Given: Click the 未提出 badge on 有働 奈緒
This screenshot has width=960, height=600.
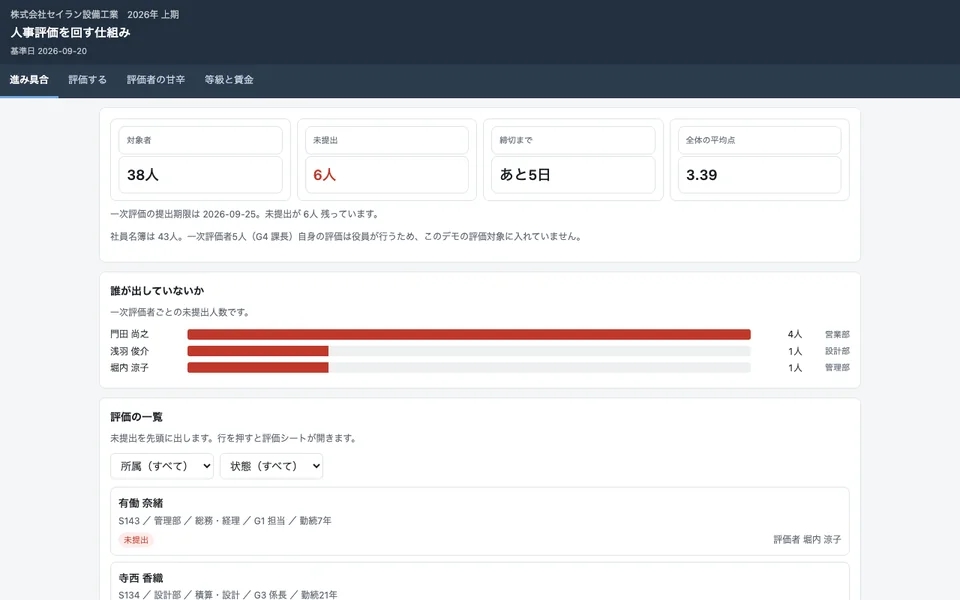Looking at the screenshot, I should click(136, 540).
